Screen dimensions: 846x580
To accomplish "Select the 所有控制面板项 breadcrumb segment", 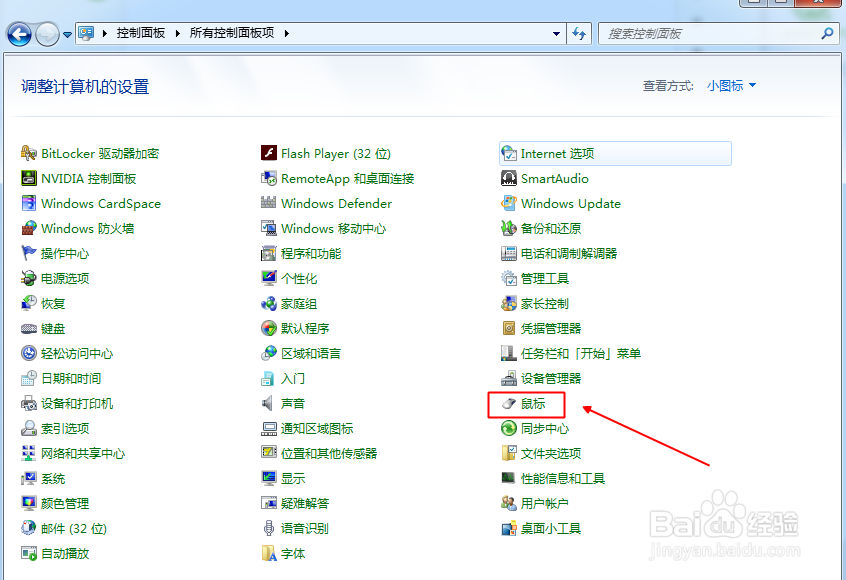I will pyautogui.click(x=232, y=33).
